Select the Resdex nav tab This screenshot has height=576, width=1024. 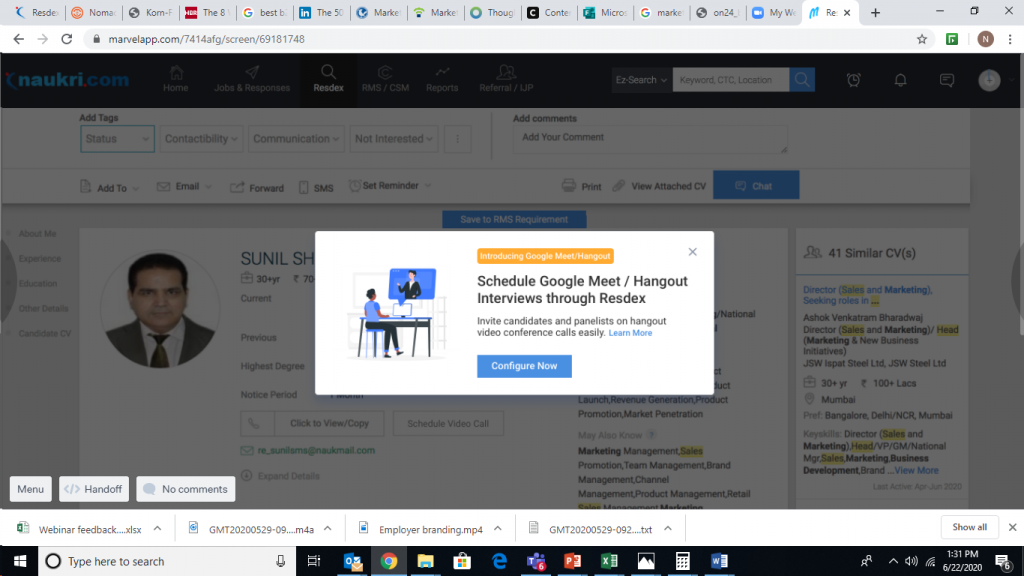328,80
